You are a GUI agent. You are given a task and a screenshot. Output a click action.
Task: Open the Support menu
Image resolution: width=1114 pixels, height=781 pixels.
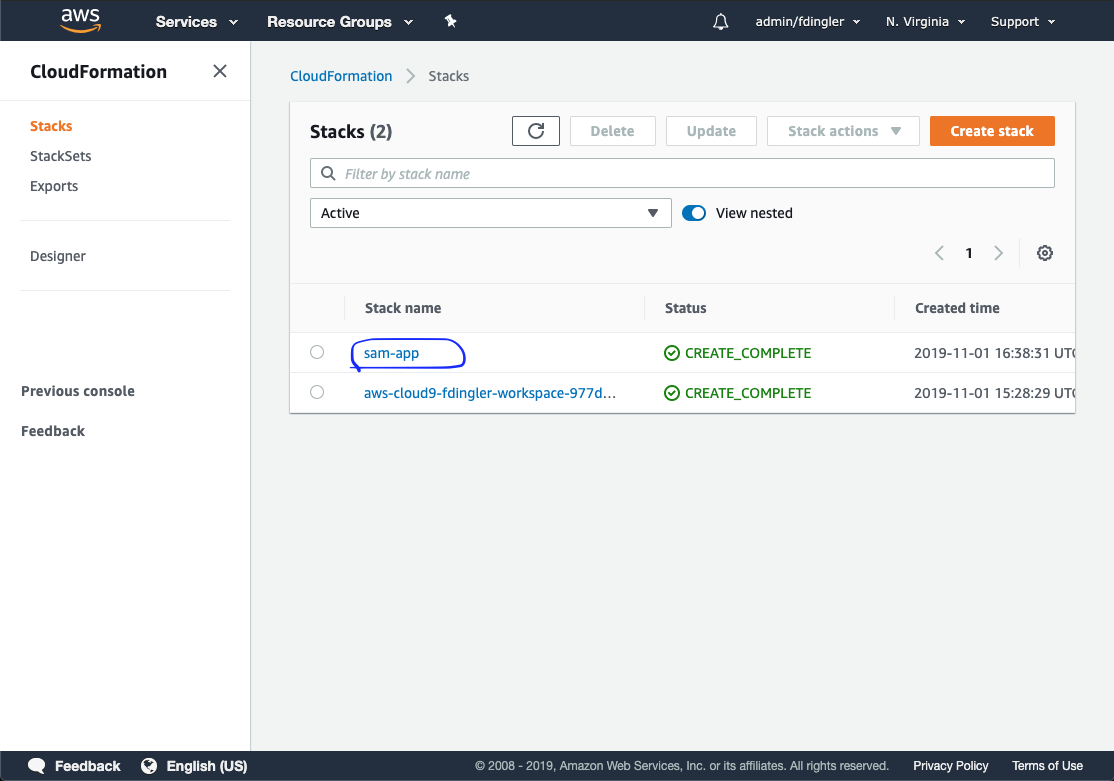[1022, 22]
